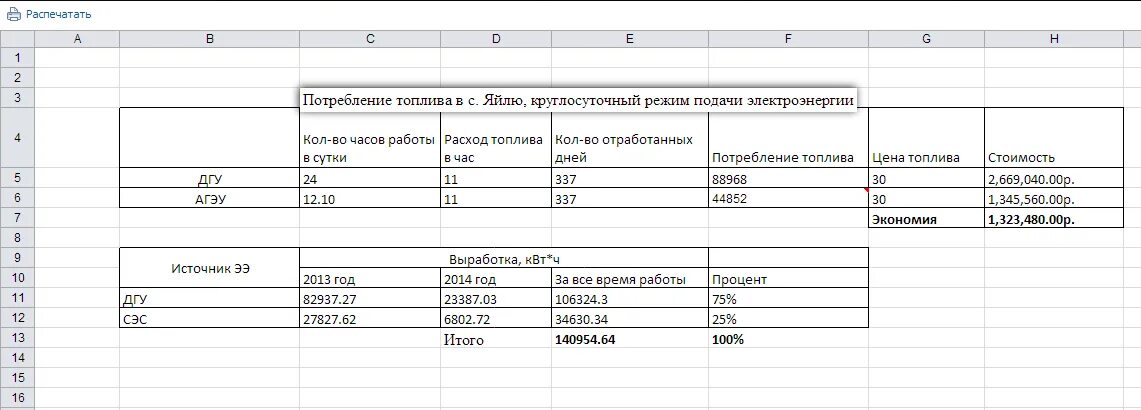
Task: Click cell 'Выработка, кВт*ч'
Action: pyautogui.click(x=504, y=258)
